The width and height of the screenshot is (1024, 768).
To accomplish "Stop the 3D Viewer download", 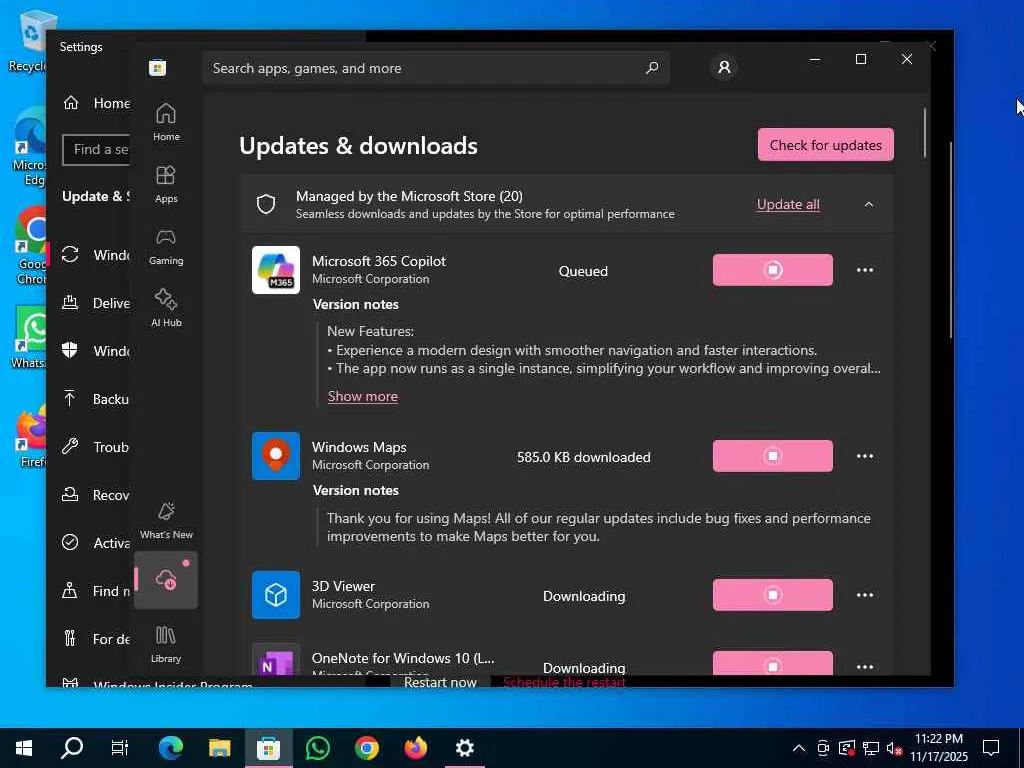I will pos(773,595).
